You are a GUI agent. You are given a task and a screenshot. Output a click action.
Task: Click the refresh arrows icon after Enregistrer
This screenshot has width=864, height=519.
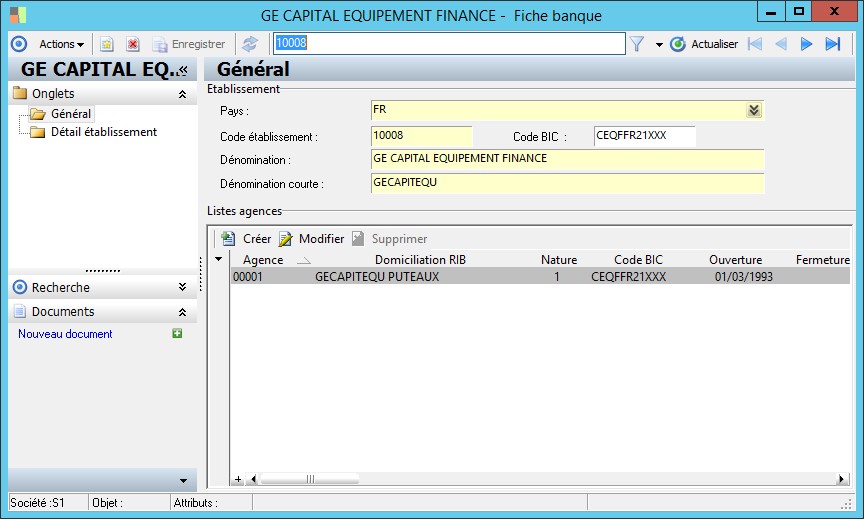(x=250, y=44)
